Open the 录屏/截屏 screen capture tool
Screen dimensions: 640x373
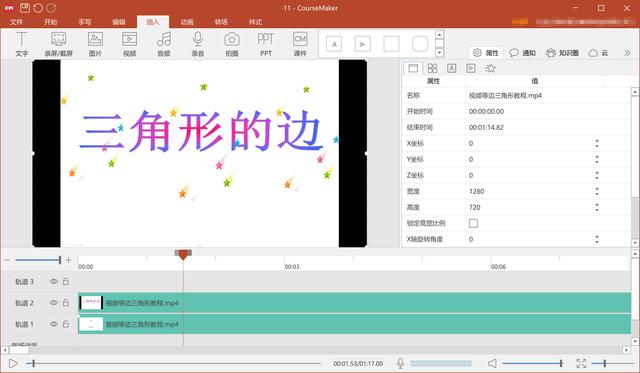tap(58, 44)
